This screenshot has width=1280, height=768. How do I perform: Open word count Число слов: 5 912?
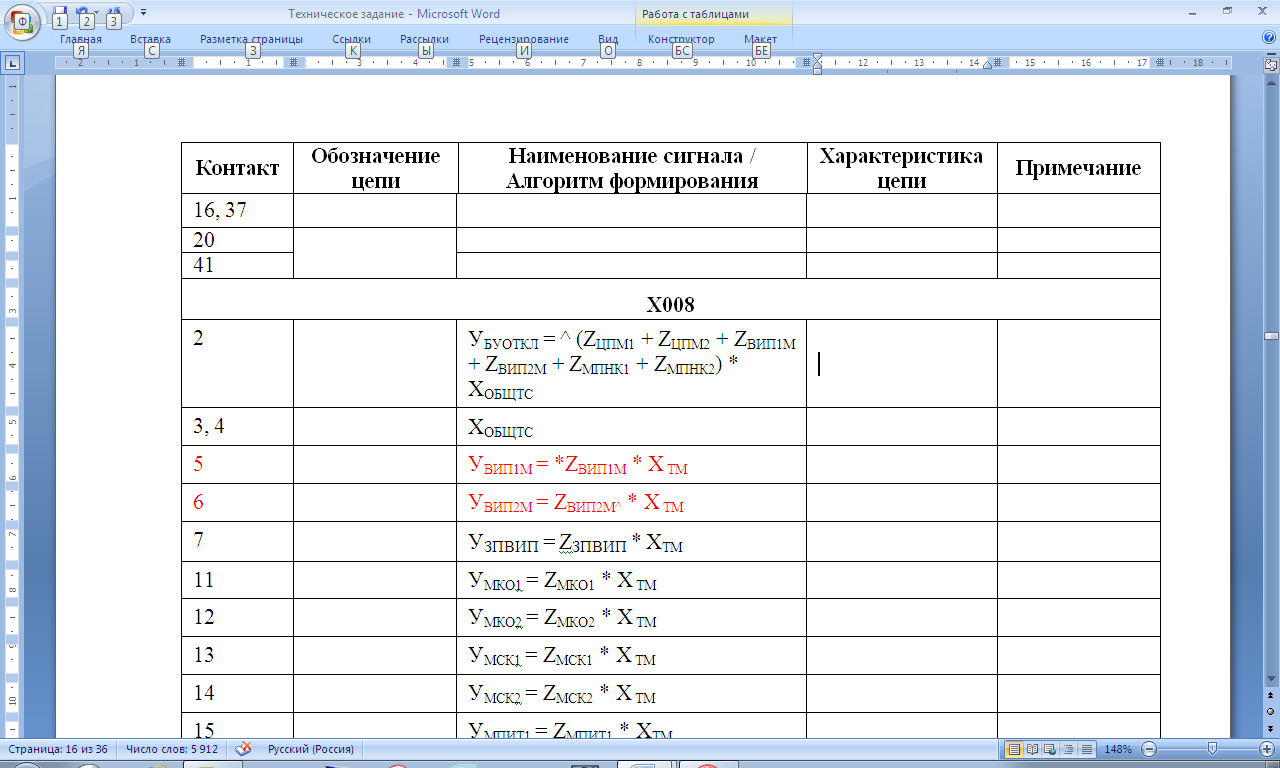tap(171, 749)
